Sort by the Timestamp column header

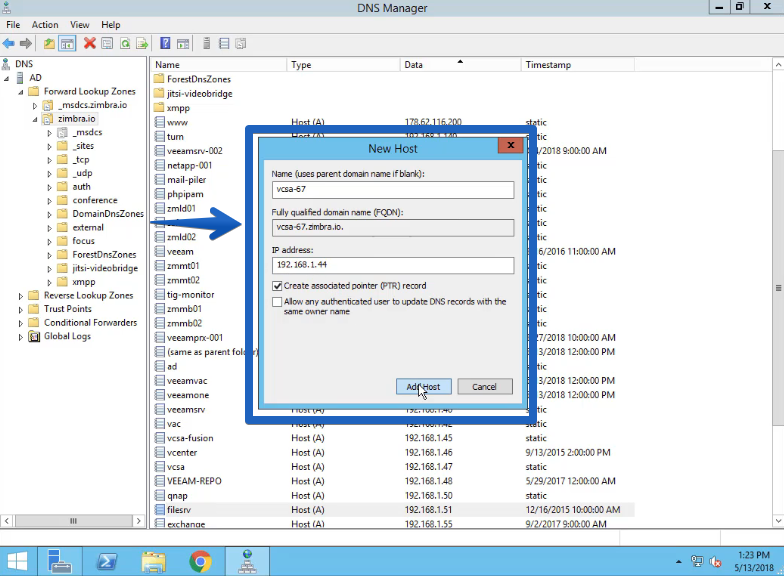[578, 64]
